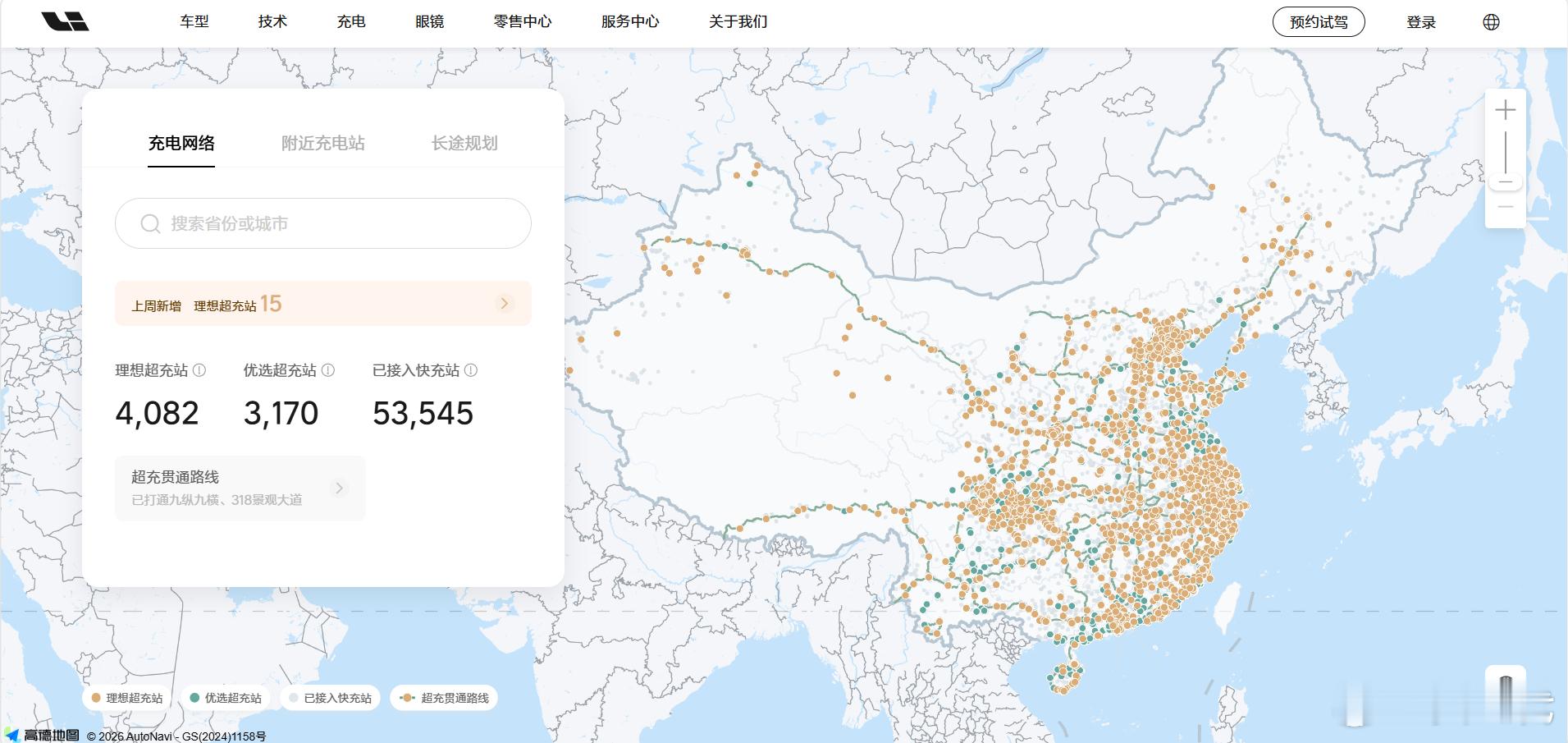This screenshot has width=1568, height=743.
Task: Toggle 超充贯通路线 legend filter
Action: pos(444,698)
